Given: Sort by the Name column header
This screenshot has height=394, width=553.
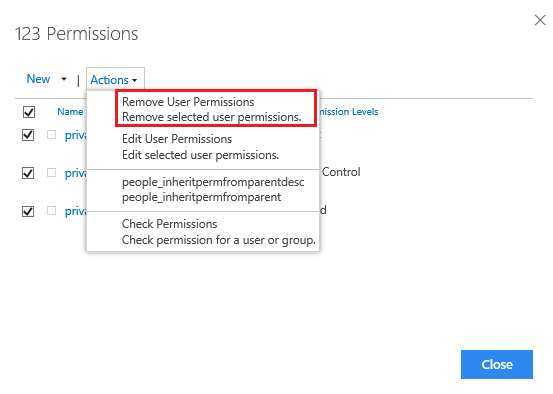Looking at the screenshot, I should click(x=70, y=112).
